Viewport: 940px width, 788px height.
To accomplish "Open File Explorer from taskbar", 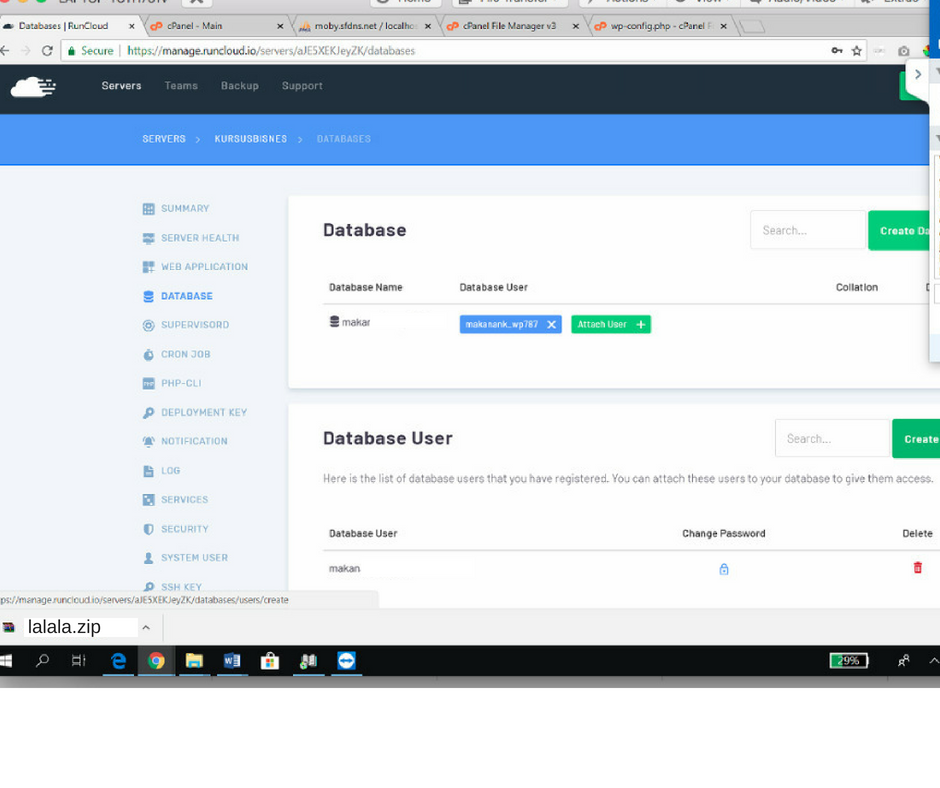I will [x=194, y=661].
